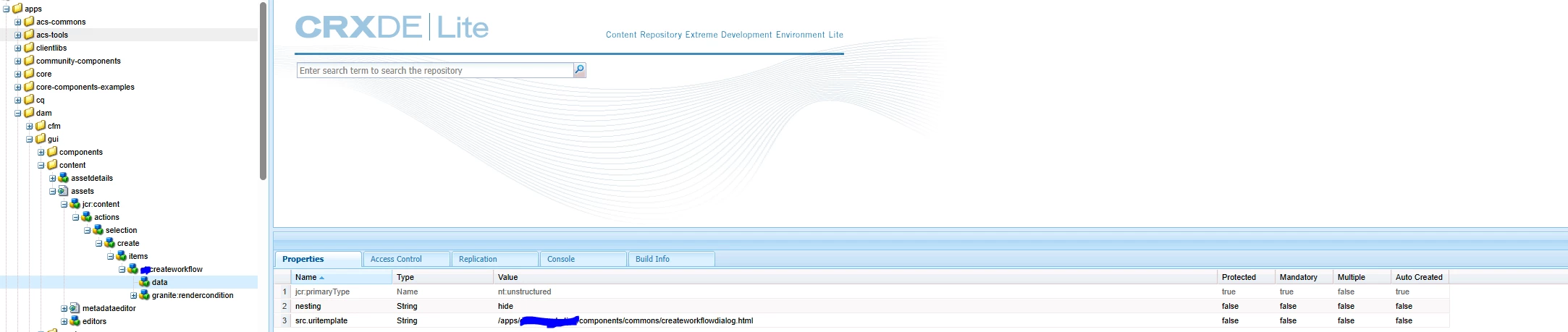
Task: Click the acs-tools folder icon
Action: point(29,35)
